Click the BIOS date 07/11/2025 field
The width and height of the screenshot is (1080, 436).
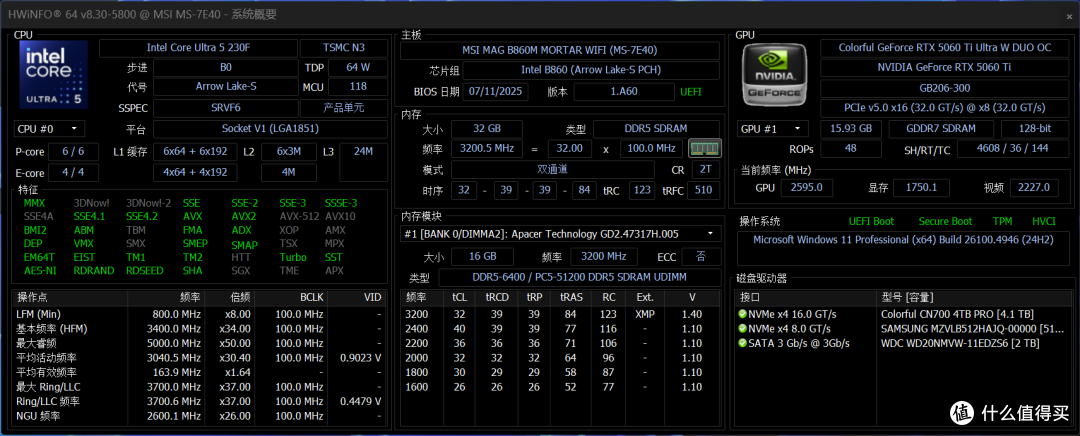point(496,91)
